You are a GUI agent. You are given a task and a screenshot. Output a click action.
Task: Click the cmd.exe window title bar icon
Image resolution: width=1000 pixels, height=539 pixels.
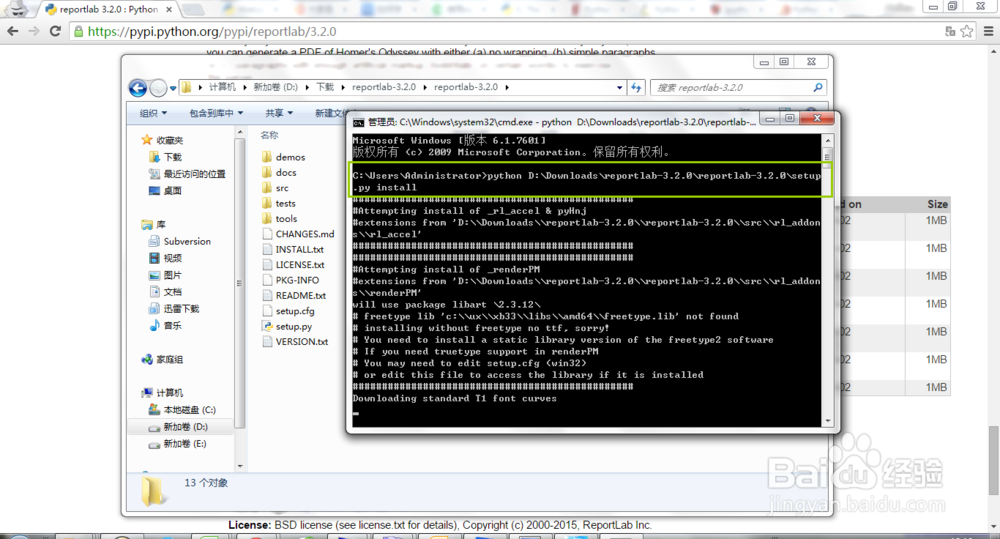pyautogui.click(x=358, y=122)
